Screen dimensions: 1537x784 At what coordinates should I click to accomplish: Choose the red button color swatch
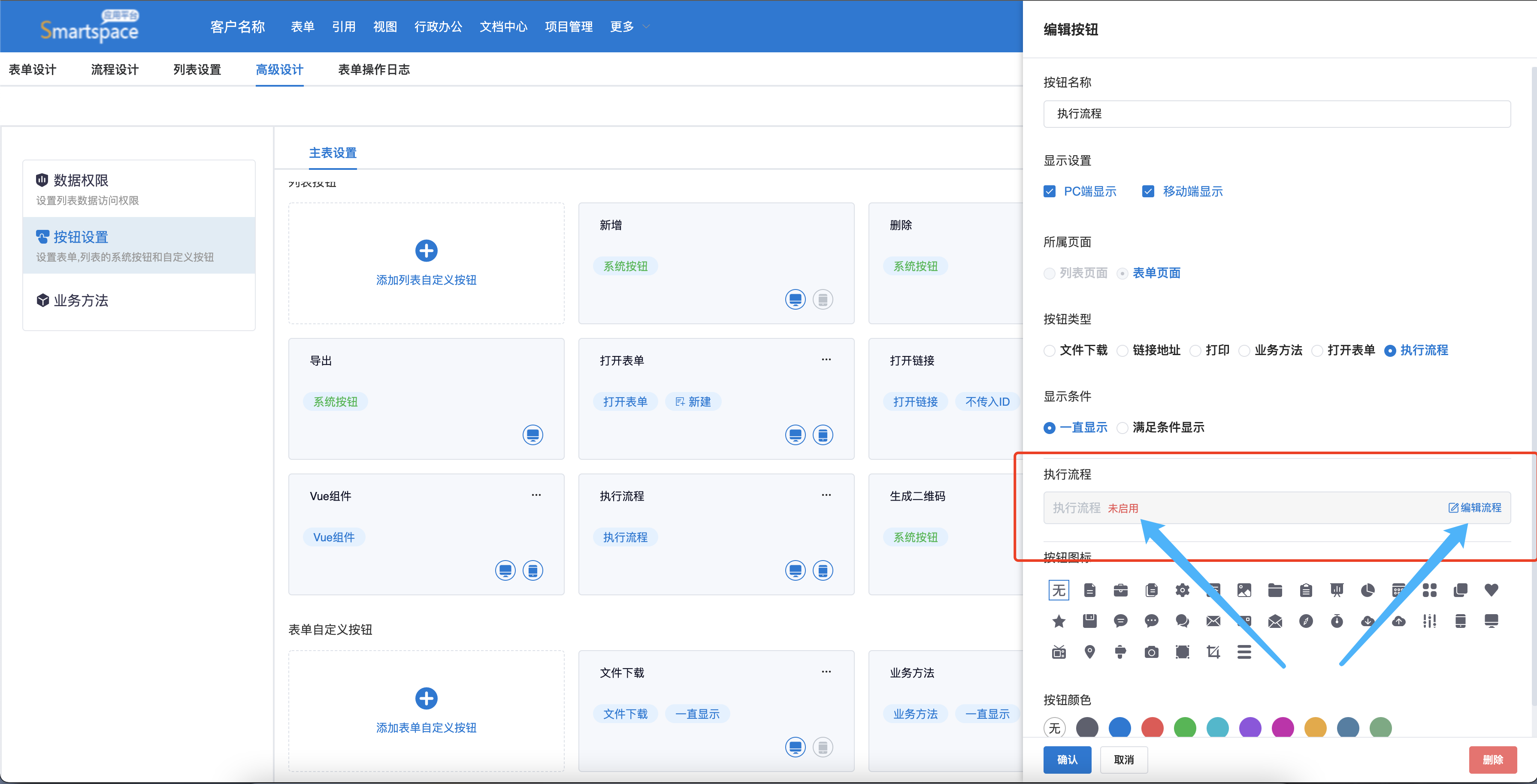(x=1152, y=727)
